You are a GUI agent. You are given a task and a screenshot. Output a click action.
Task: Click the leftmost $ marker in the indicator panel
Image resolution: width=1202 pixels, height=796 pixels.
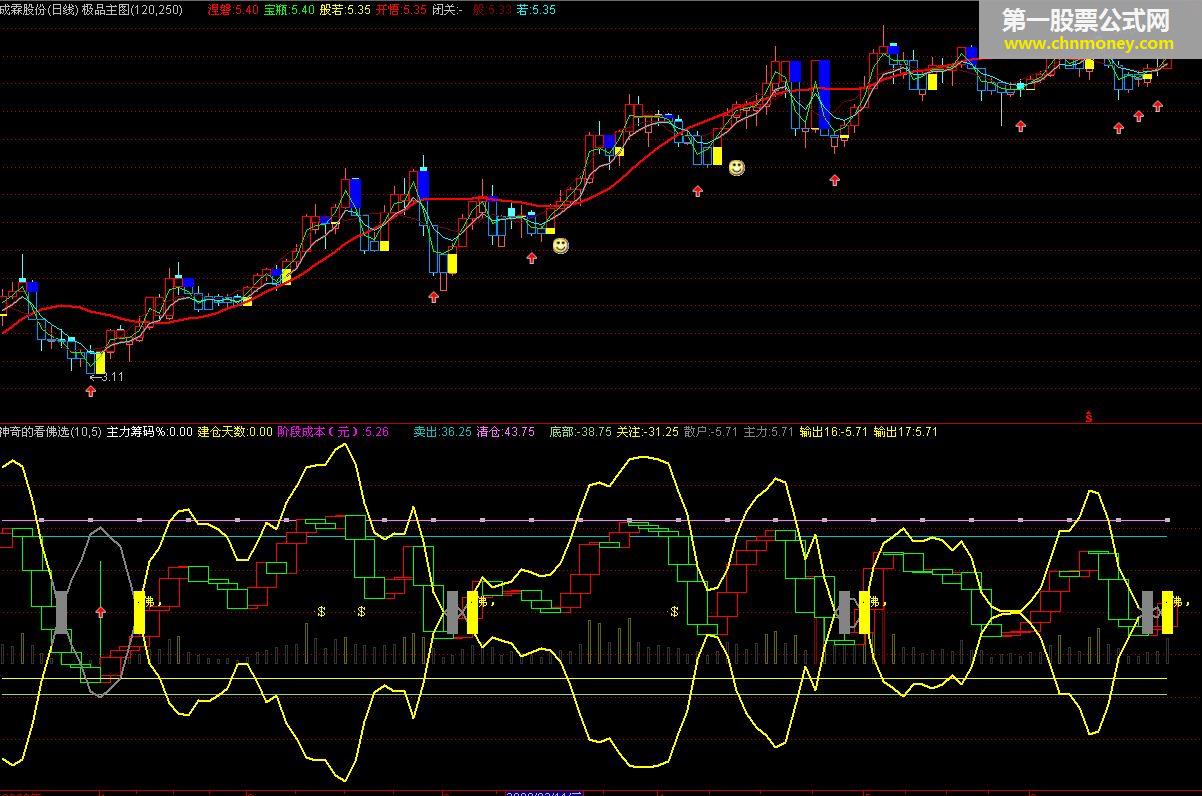(321, 611)
